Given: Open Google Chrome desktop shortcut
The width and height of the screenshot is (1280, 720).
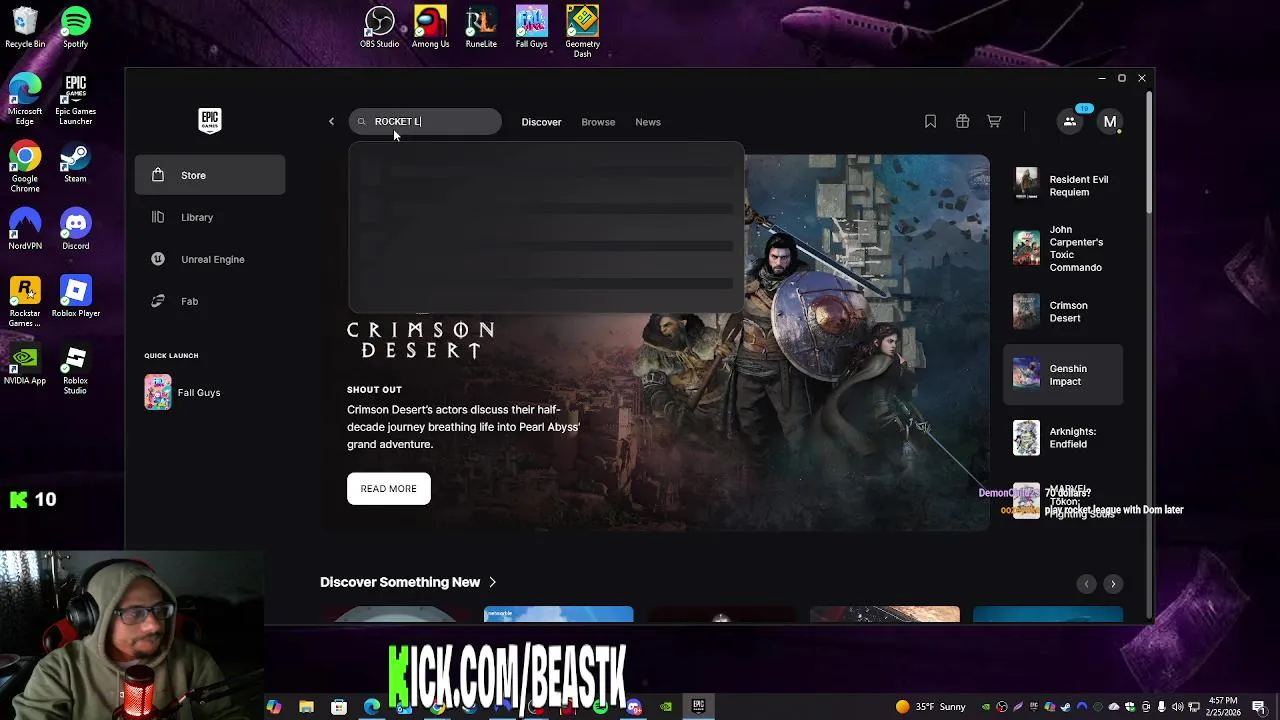Looking at the screenshot, I should [x=25, y=167].
